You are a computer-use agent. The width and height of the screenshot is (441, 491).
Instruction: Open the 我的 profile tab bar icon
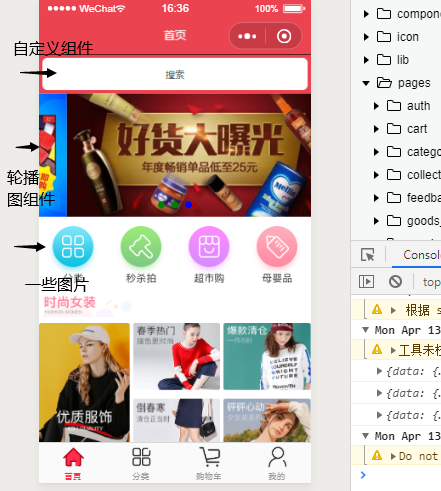point(277,457)
